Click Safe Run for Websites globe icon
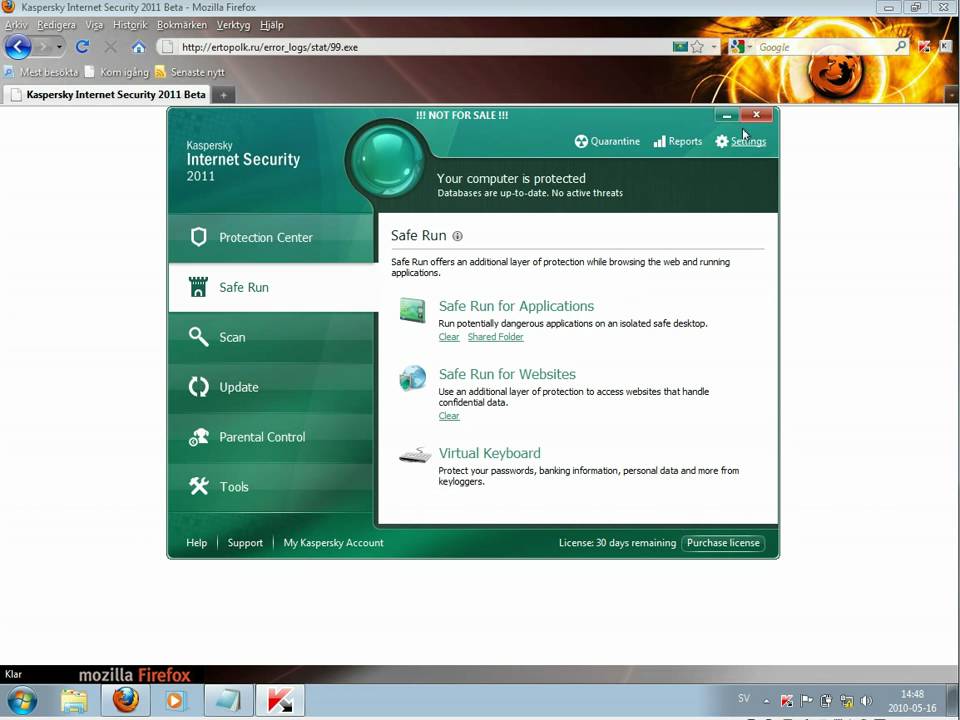The height and width of the screenshot is (720, 960). tap(412, 378)
